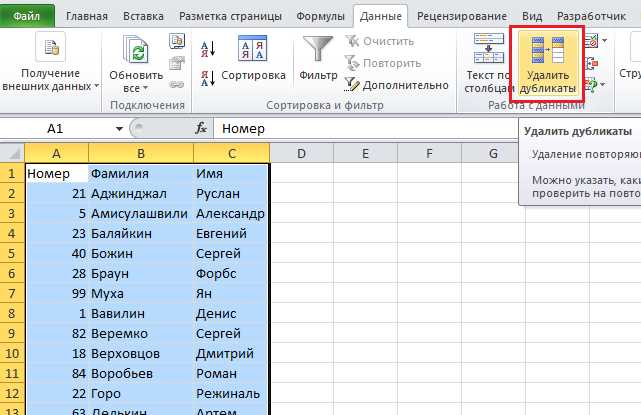Select cell with Воробьев
This screenshot has height=415, width=641.
(141, 374)
